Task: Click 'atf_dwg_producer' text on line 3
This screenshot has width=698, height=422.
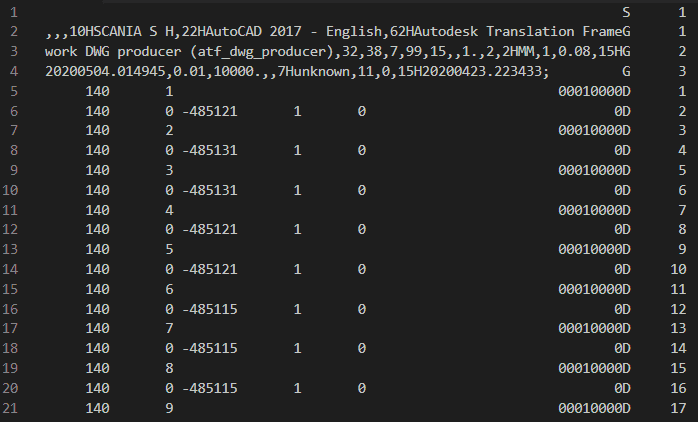Action: (262, 52)
